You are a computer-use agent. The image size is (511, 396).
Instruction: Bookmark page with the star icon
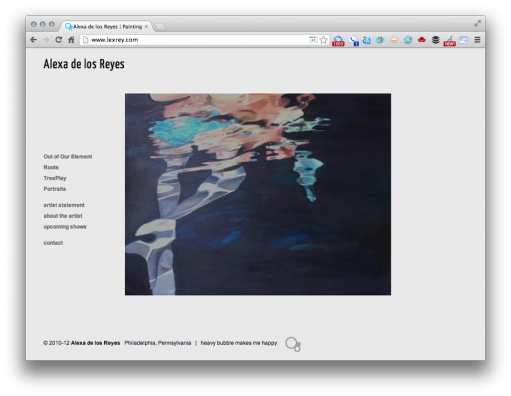(x=323, y=40)
